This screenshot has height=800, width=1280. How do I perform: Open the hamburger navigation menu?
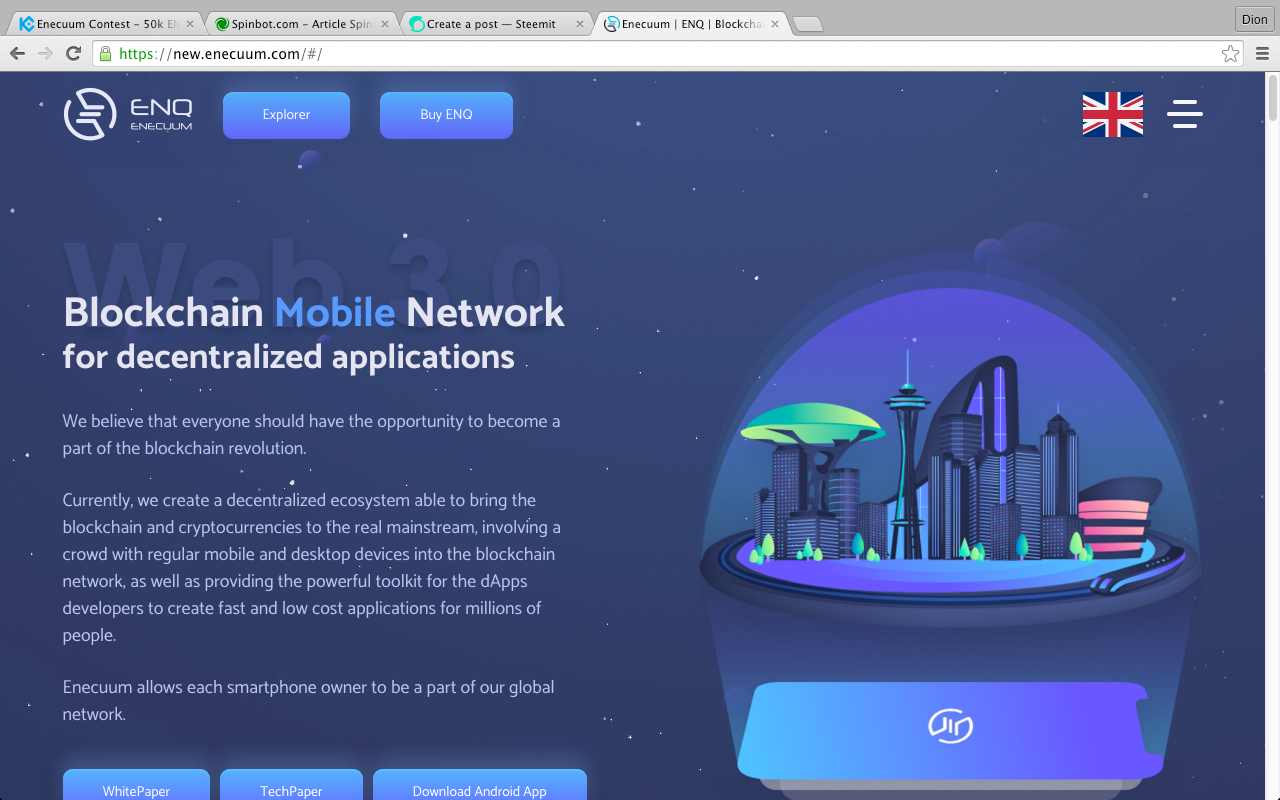click(x=1185, y=114)
